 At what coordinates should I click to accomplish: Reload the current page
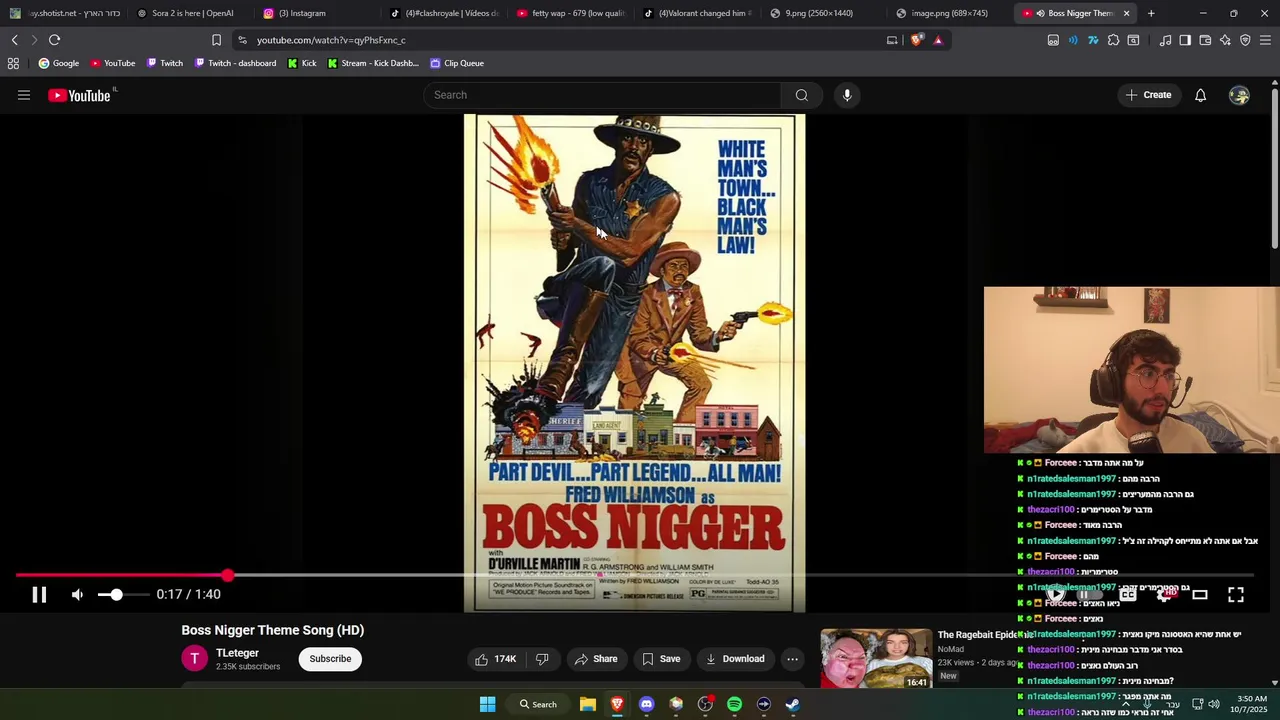[54, 40]
